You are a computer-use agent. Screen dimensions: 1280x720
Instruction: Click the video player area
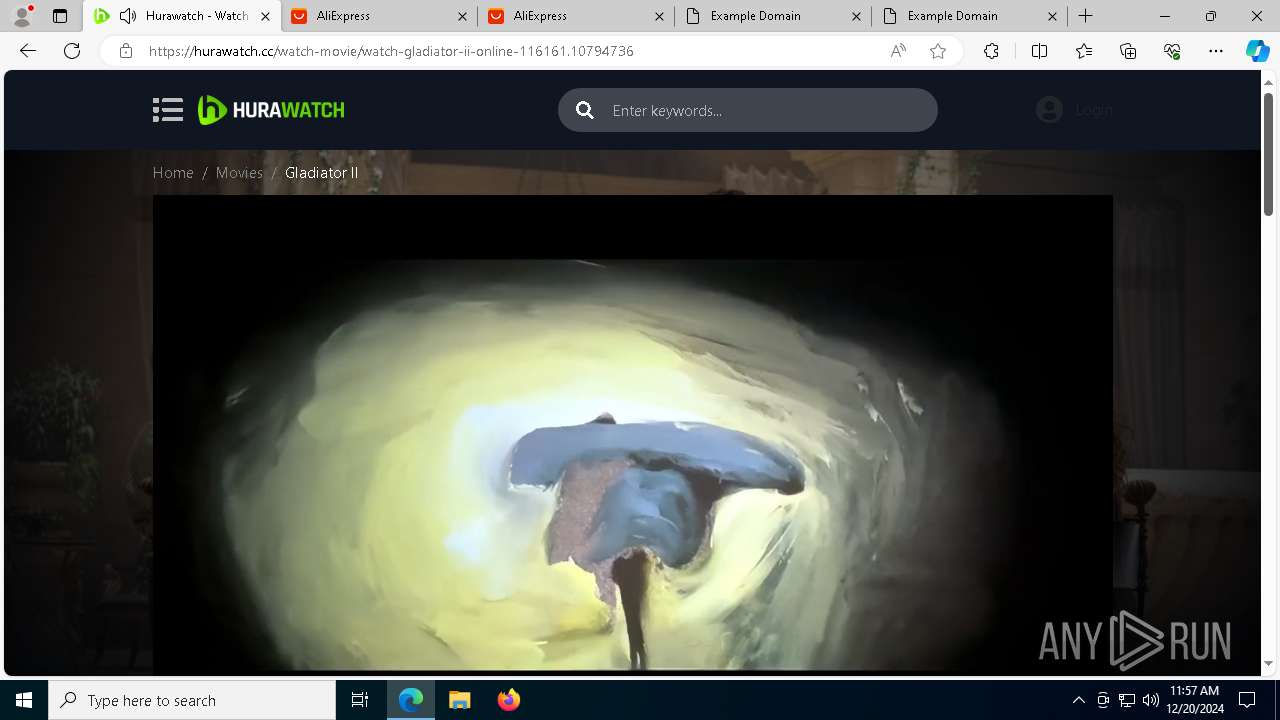click(x=632, y=433)
